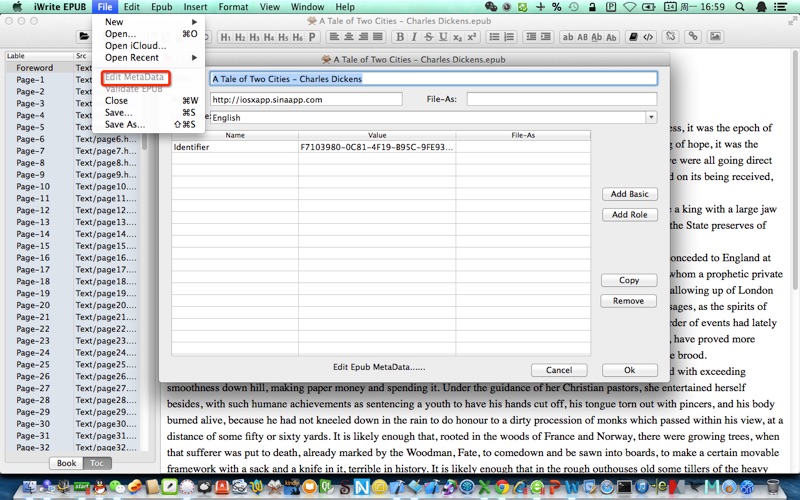Cancel the metadata dialog
This screenshot has height=500, width=800.
coord(559,370)
